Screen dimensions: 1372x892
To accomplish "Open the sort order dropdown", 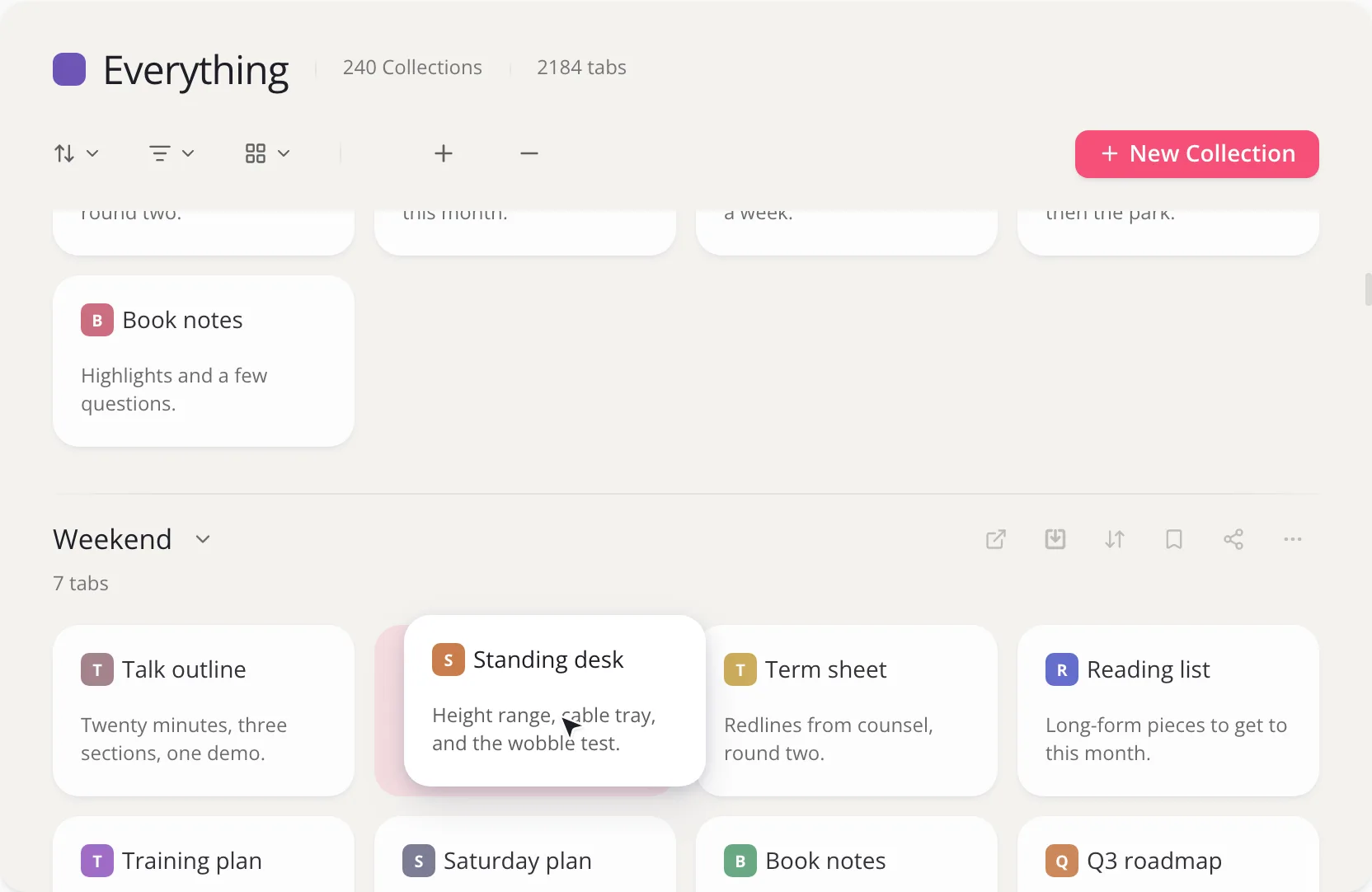I will (x=76, y=153).
